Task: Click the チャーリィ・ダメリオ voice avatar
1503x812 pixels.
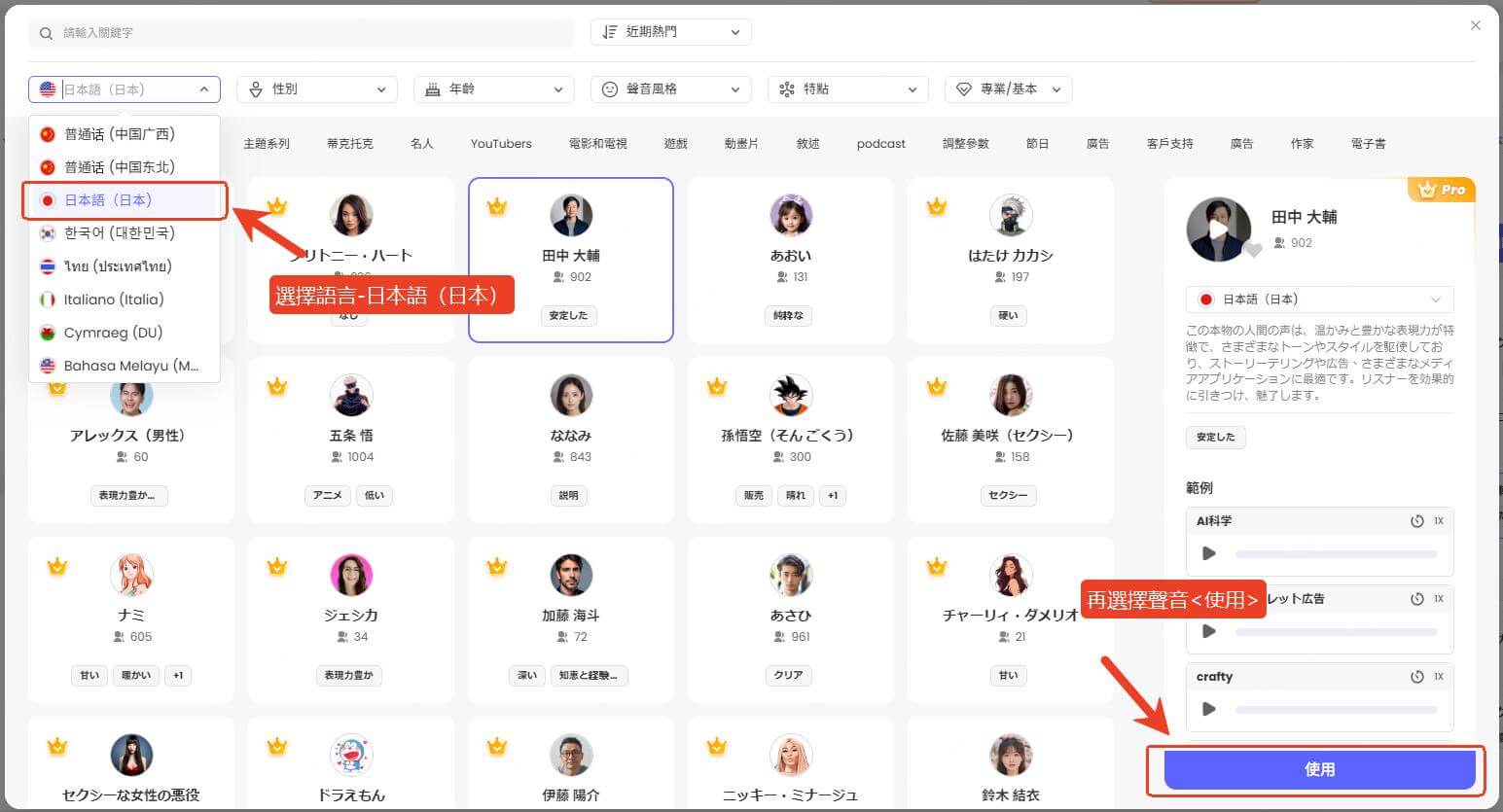Action: point(1011,576)
